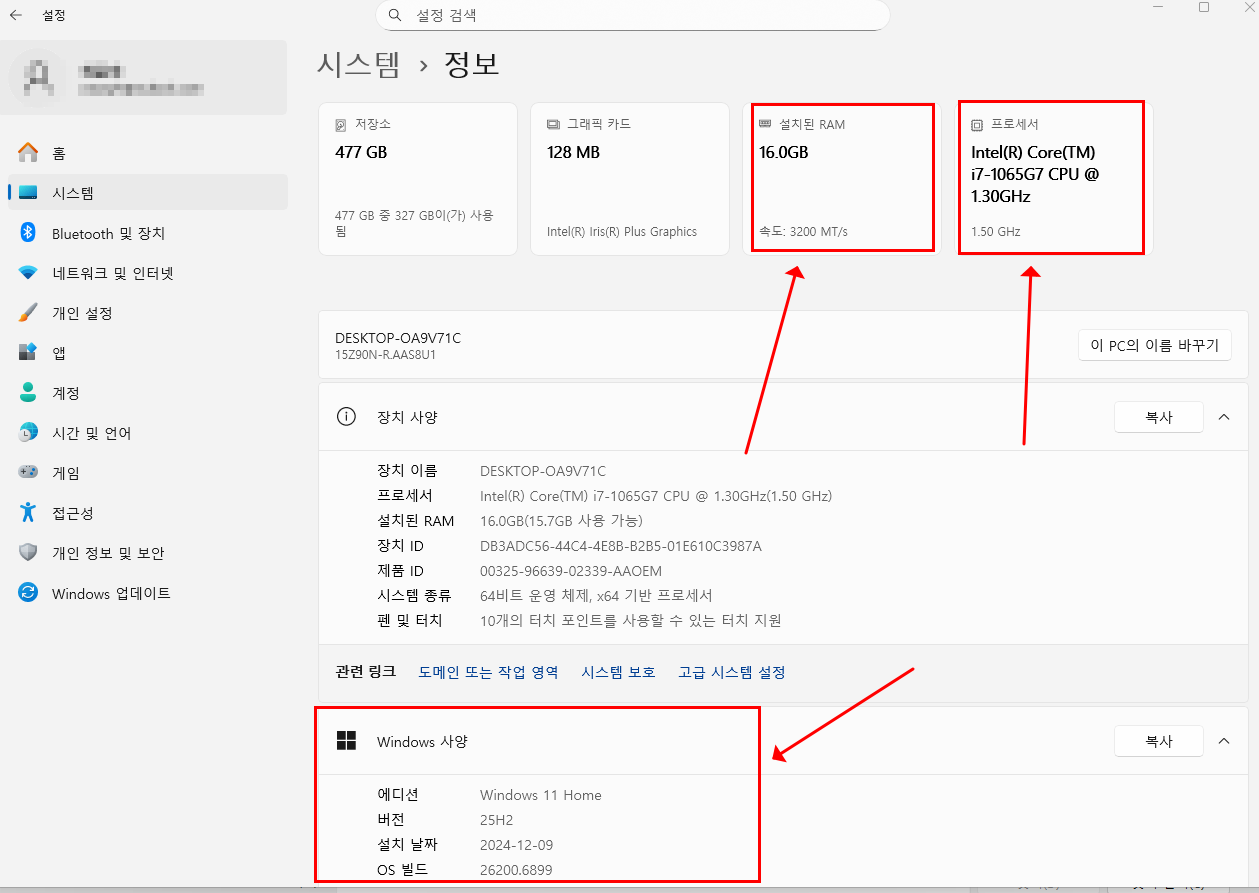
Task: Click the model text 15Z90N-R.AAS8U1
Action: click(x=385, y=355)
